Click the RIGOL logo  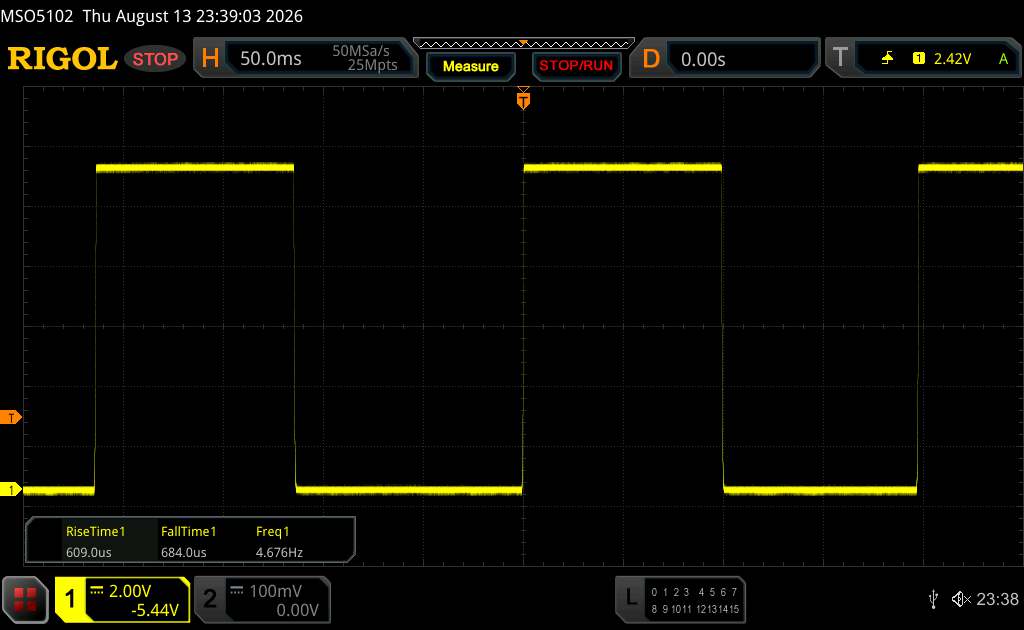pyautogui.click(x=63, y=59)
